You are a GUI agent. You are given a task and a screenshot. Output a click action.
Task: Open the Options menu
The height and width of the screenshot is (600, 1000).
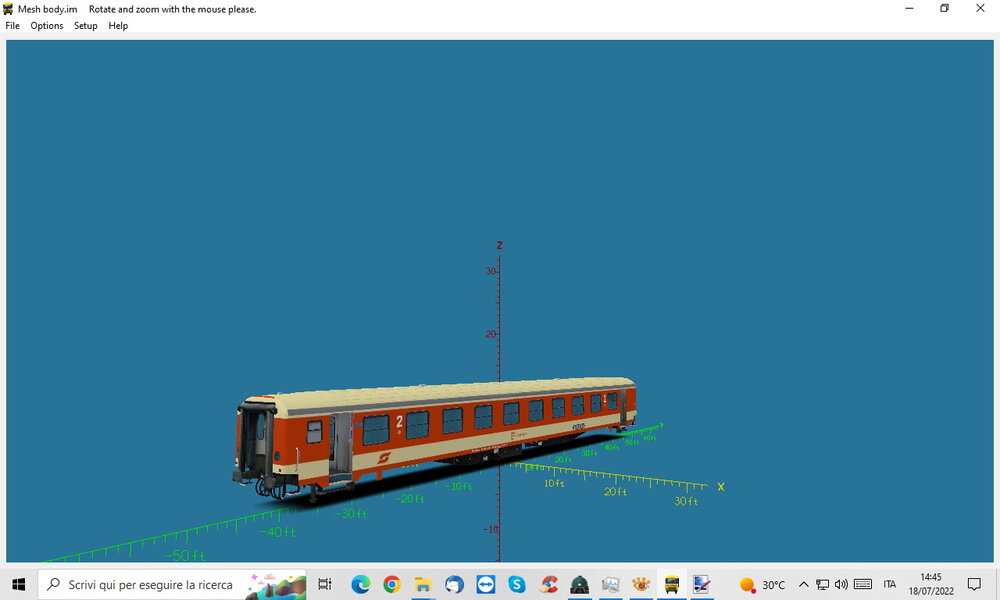pyautogui.click(x=47, y=26)
